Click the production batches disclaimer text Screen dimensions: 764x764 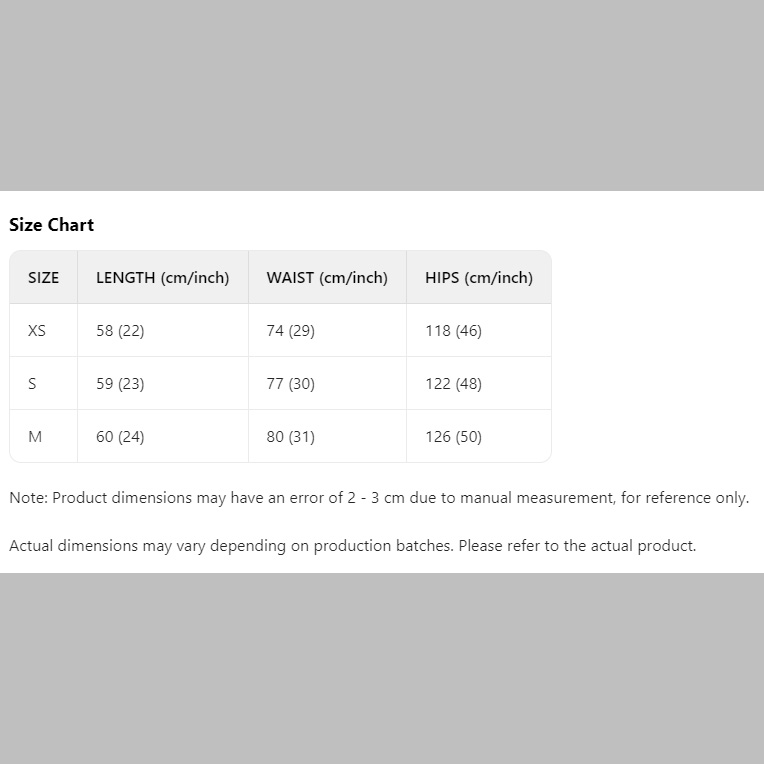[x=352, y=546]
